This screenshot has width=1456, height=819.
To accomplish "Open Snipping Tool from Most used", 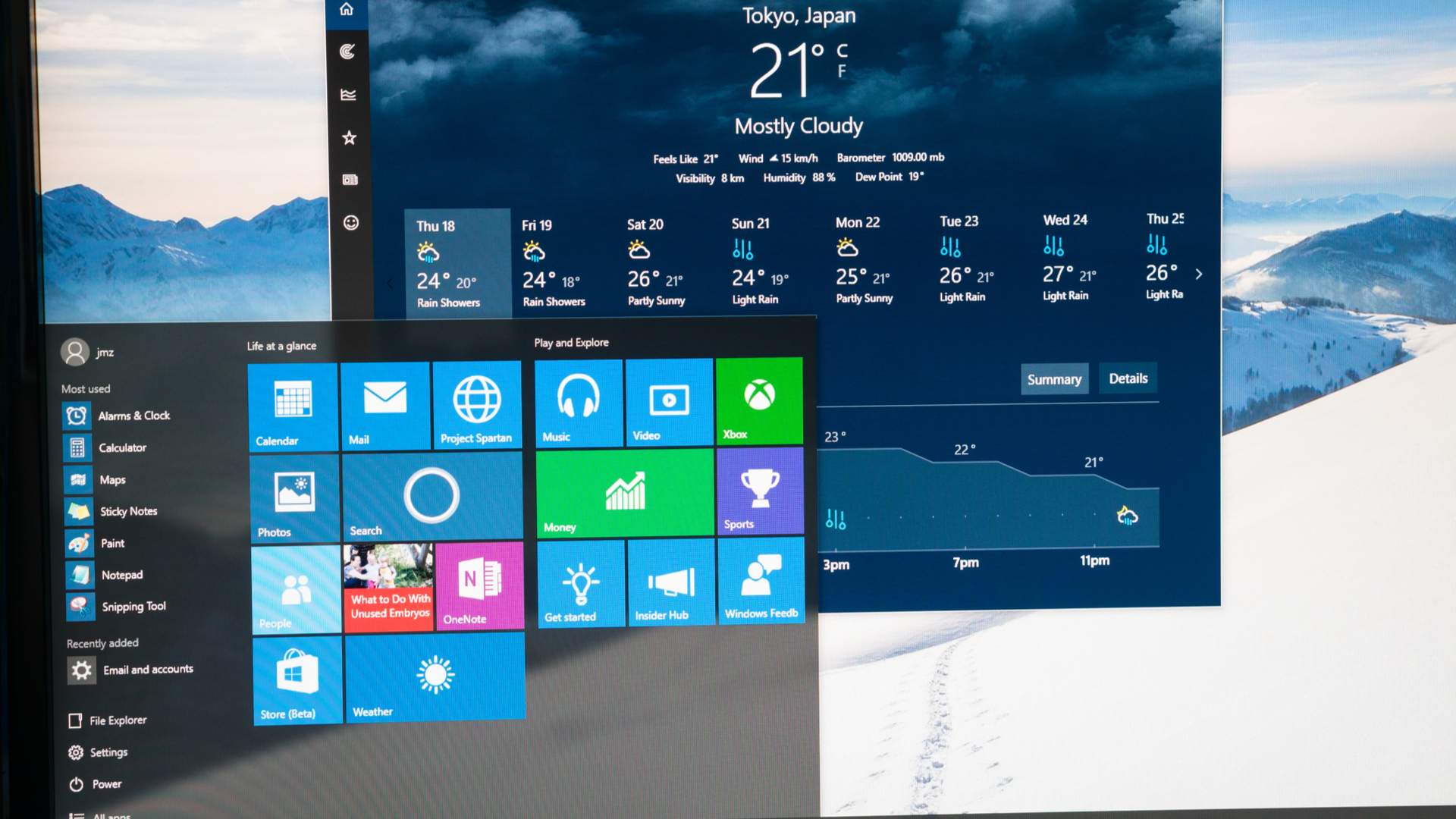I will click(118, 606).
